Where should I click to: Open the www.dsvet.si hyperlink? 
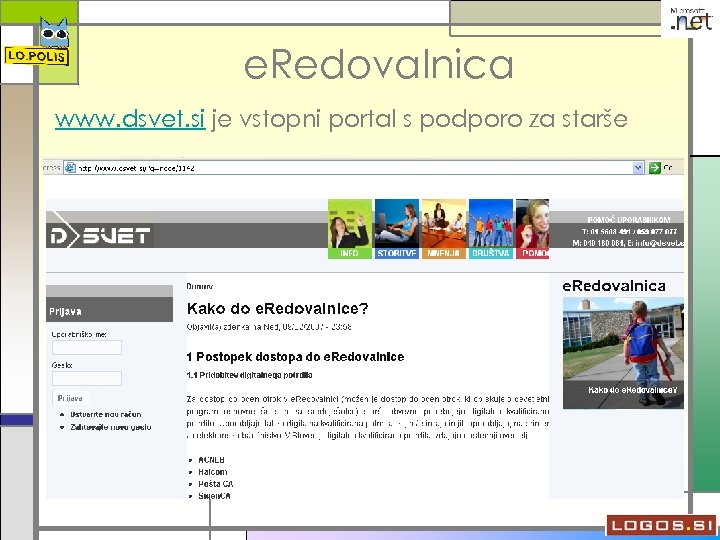(x=130, y=119)
